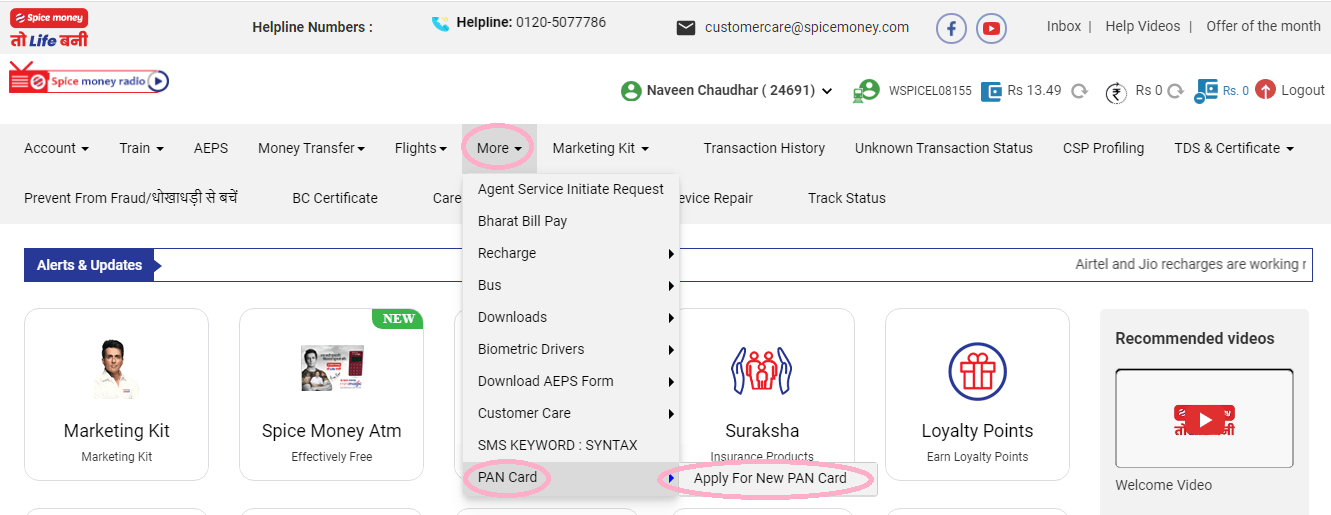Expand the Bus submenu
Screen dimensions: 1331x515
click(571, 285)
